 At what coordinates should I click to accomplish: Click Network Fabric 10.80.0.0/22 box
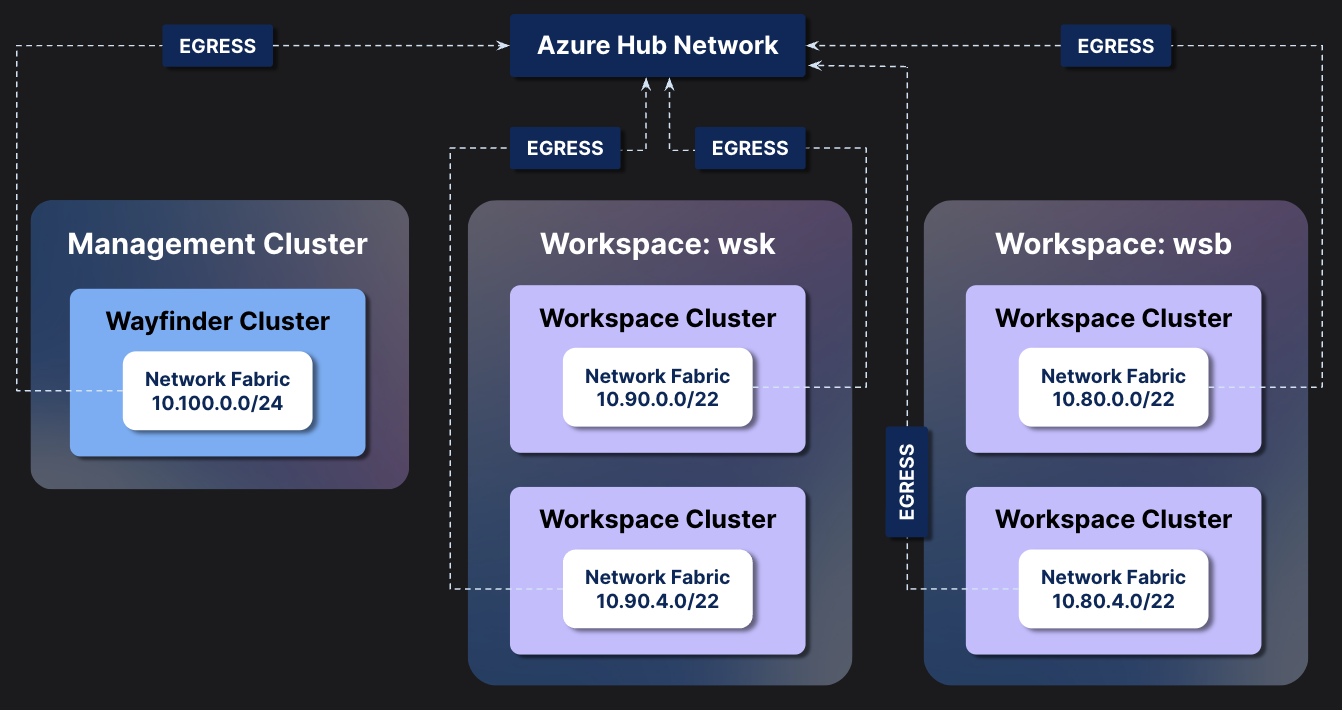click(x=1113, y=388)
